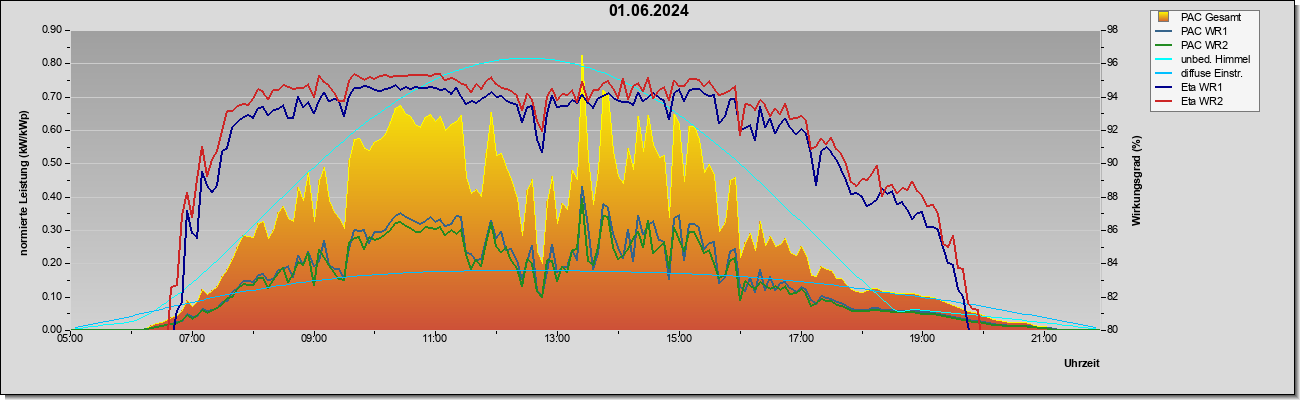This screenshot has height=400, width=1300.
Task: Click the 13:00 time axis tick label
Action: point(557,339)
